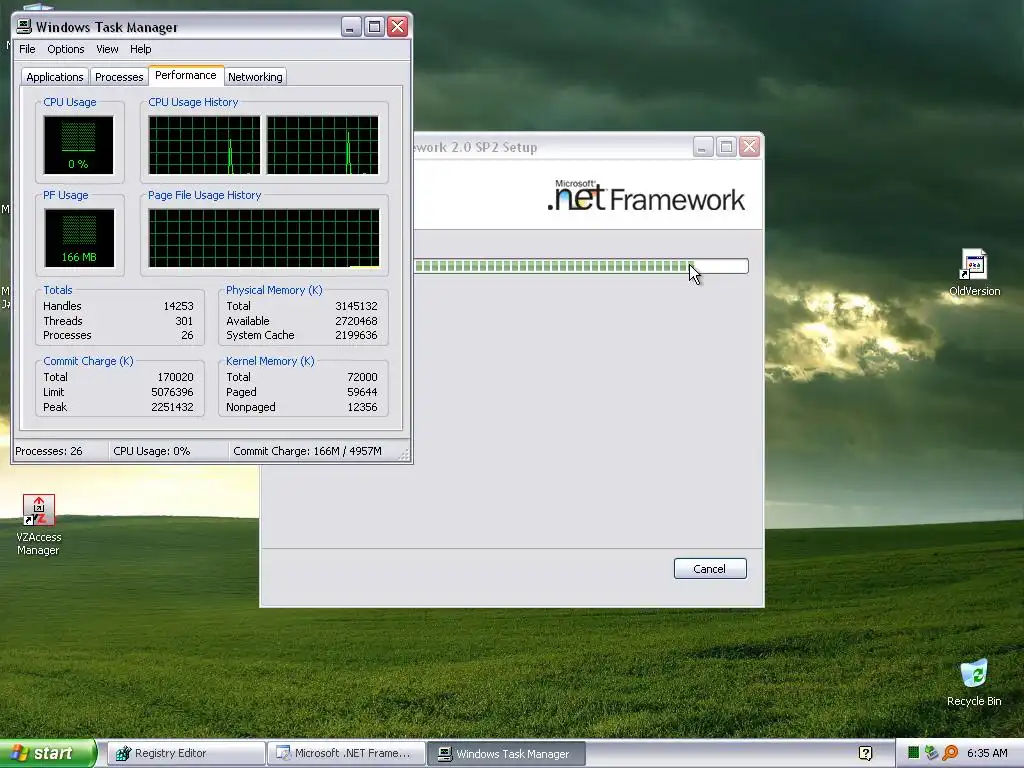Minimize the .NET Framework Setup window
The image size is (1024, 768).
pyautogui.click(x=703, y=146)
